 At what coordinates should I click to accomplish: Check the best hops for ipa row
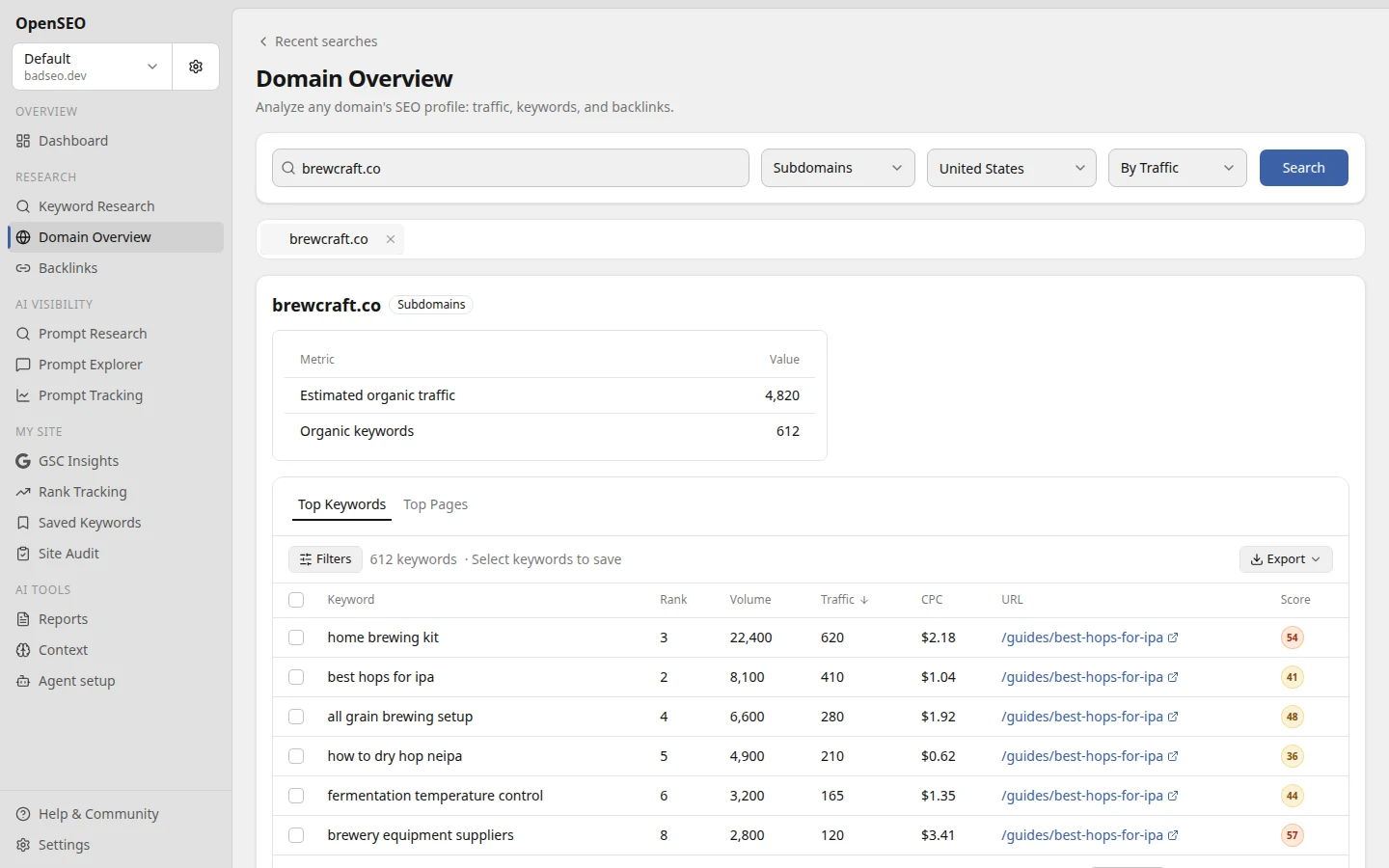(296, 677)
